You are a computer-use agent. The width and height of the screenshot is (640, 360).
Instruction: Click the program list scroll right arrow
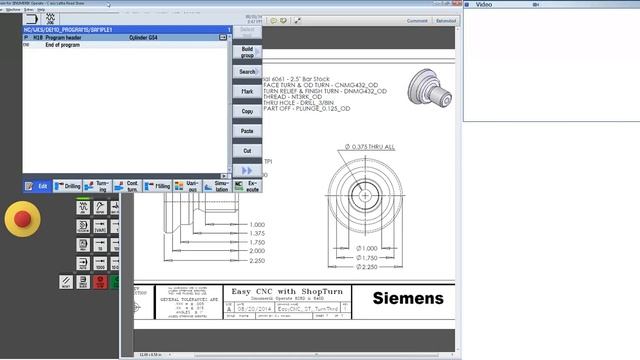pos(223,176)
